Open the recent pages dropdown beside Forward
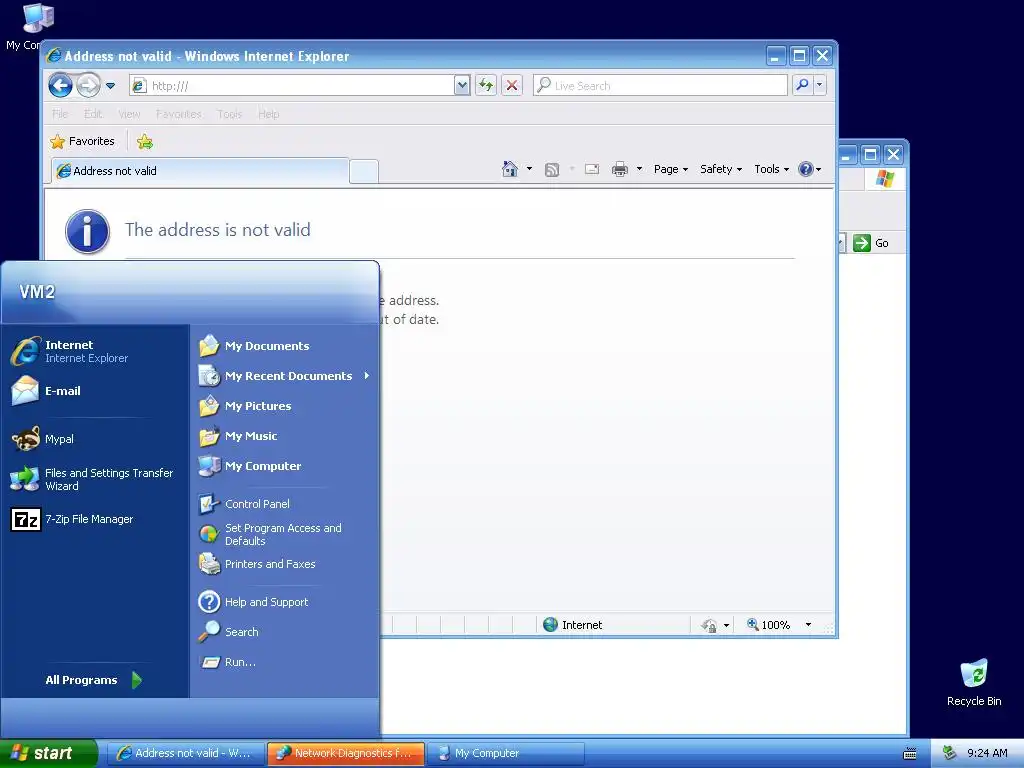The width and height of the screenshot is (1024, 768). pyautogui.click(x=110, y=86)
